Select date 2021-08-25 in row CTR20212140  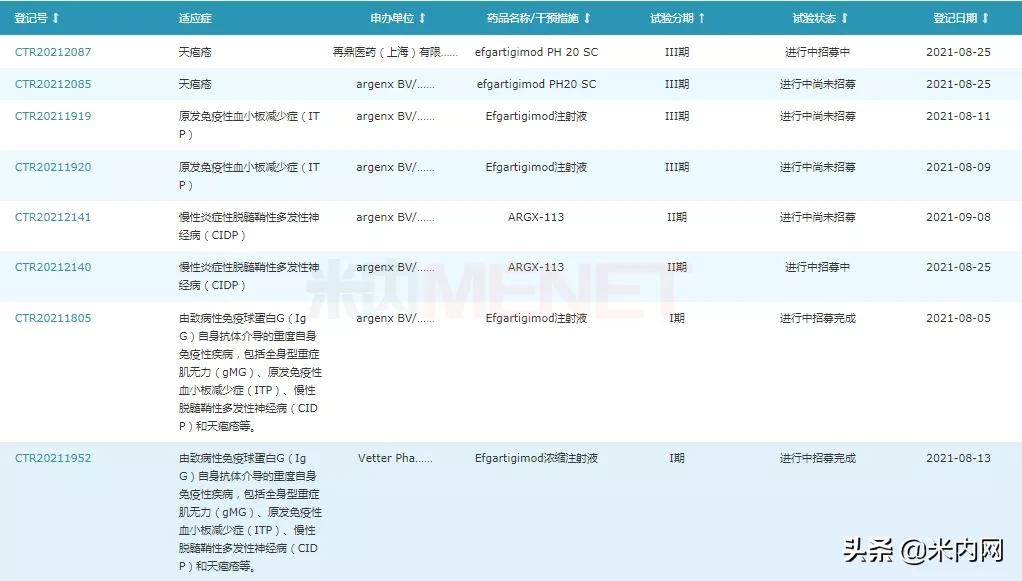pos(958,267)
